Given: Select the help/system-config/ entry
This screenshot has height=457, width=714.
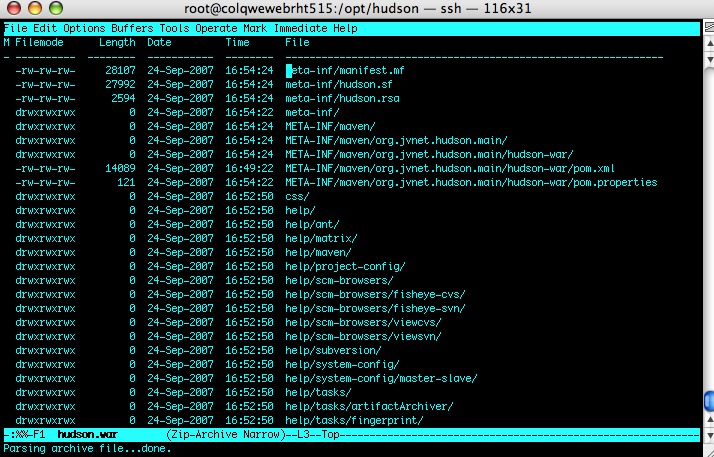Looking at the screenshot, I should pyautogui.click(x=342, y=365).
